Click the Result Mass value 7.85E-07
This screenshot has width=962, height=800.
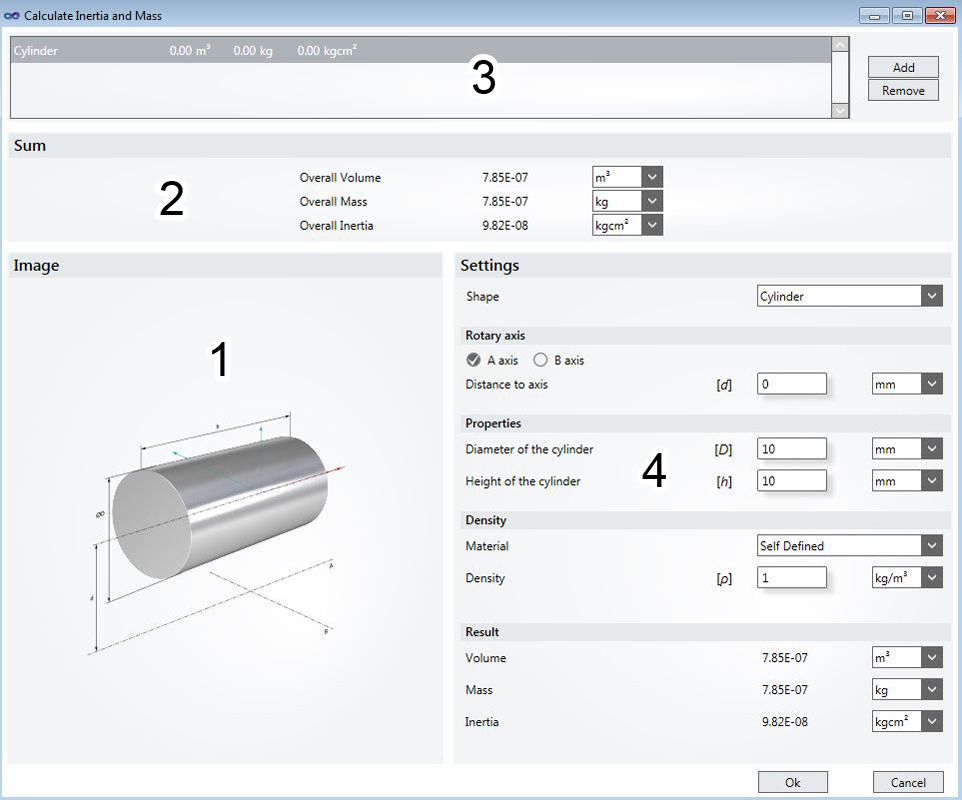pyautogui.click(x=785, y=690)
